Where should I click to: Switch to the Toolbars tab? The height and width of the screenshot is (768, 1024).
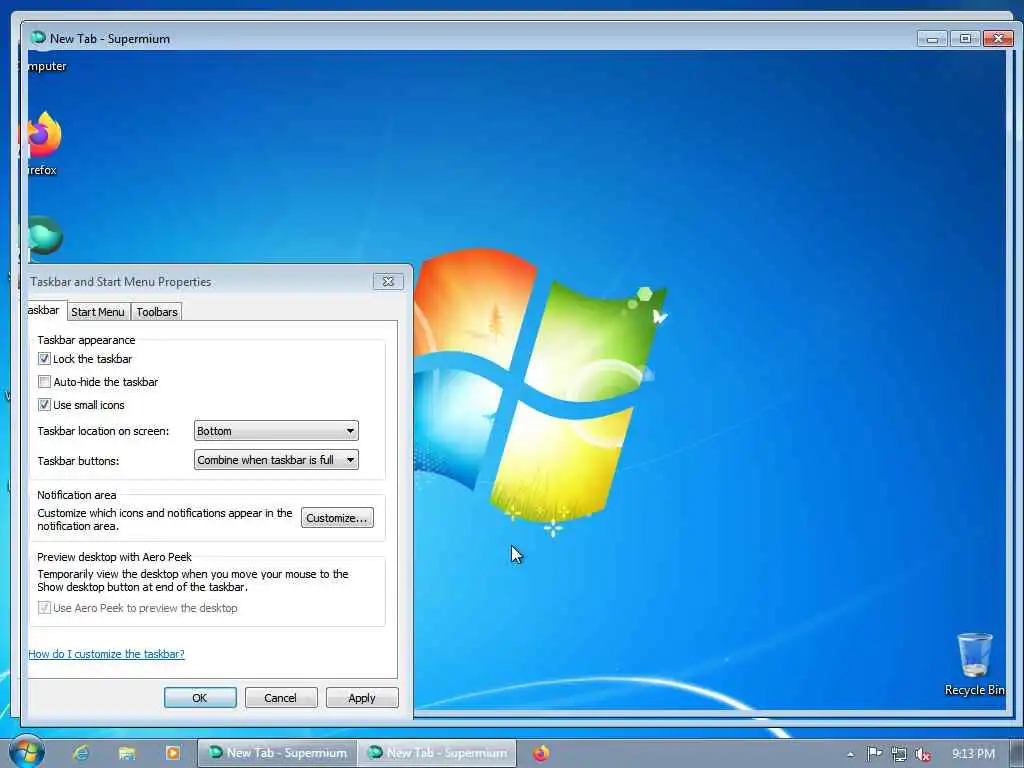pos(157,312)
